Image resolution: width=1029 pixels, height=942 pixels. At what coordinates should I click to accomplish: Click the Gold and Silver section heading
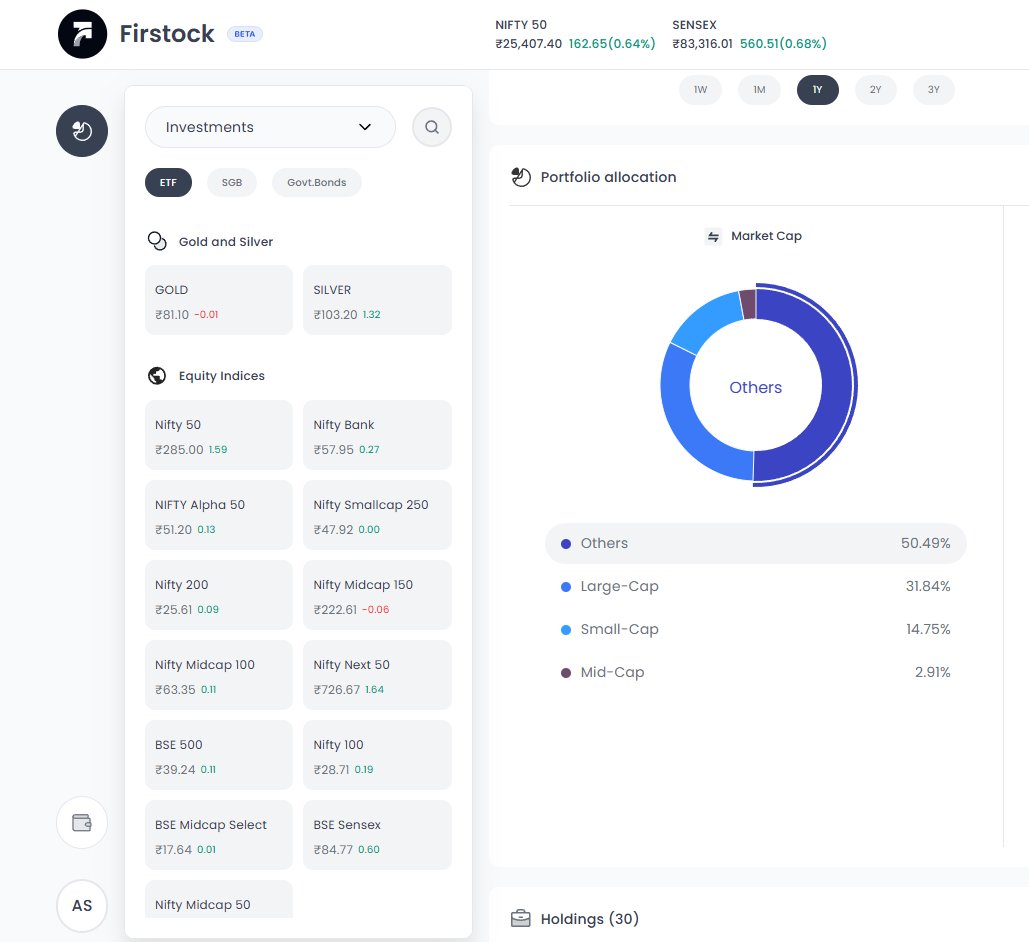pyautogui.click(x=226, y=242)
